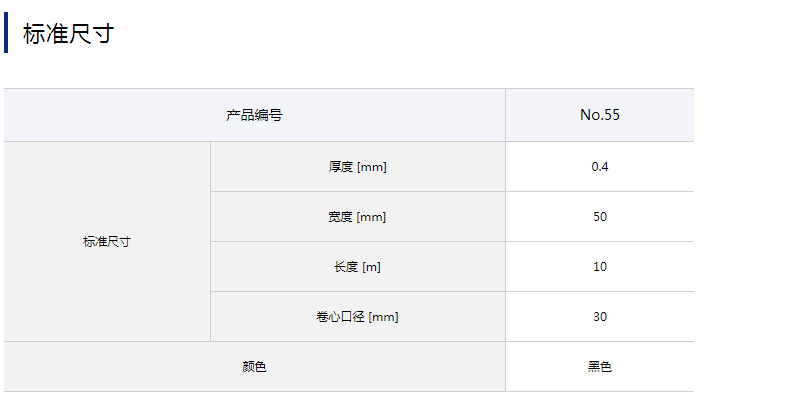Click the [mm] unit next to 卷心口径
This screenshot has height=411, width=802.
tap(384, 317)
